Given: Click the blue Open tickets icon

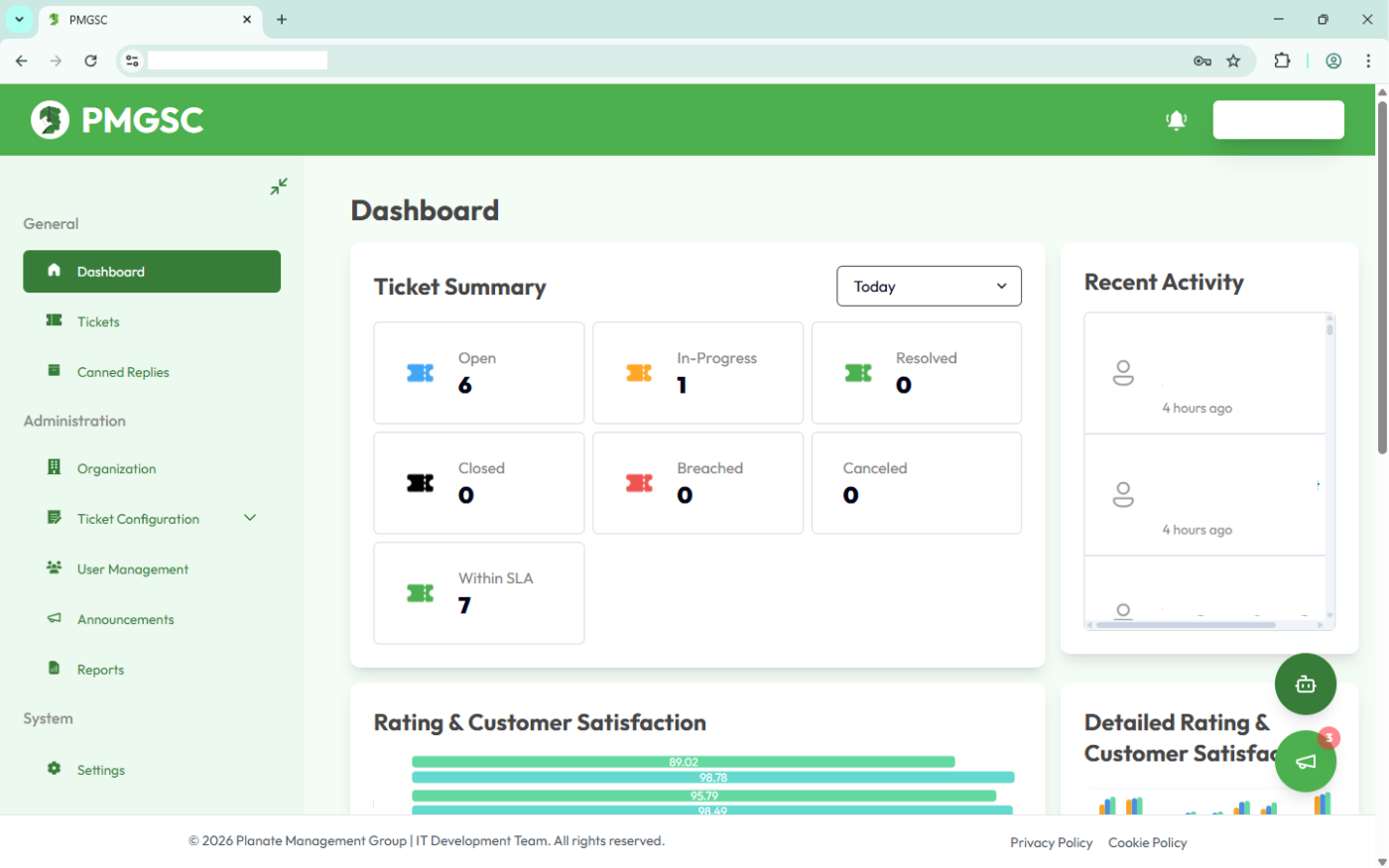Looking at the screenshot, I should [x=420, y=373].
